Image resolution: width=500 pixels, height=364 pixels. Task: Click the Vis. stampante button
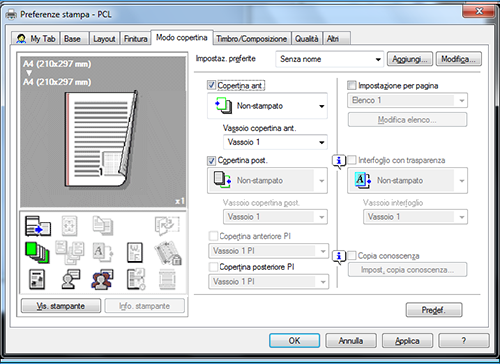(61, 306)
